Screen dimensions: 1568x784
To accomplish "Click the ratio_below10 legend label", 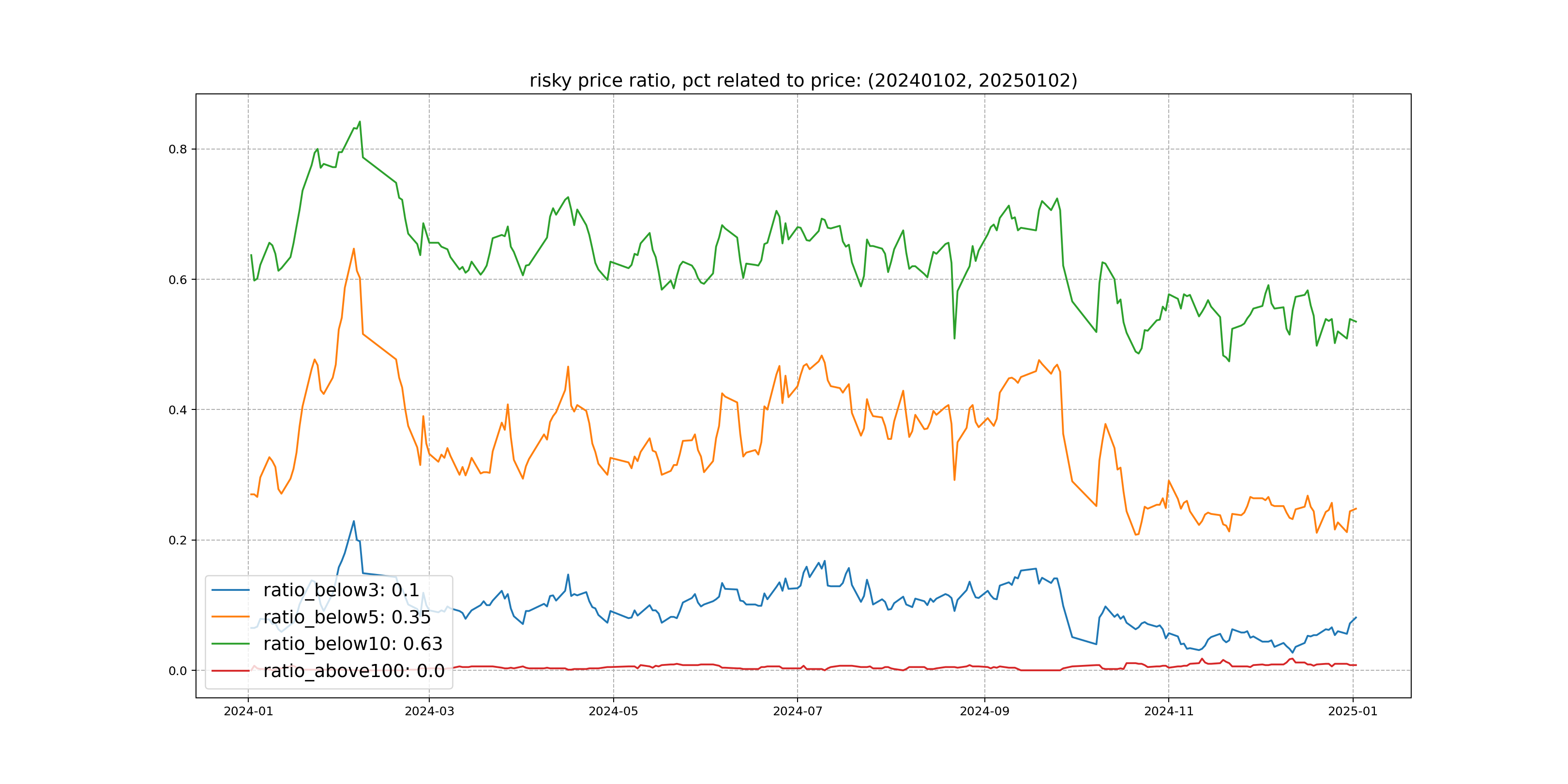I will 352,643.
